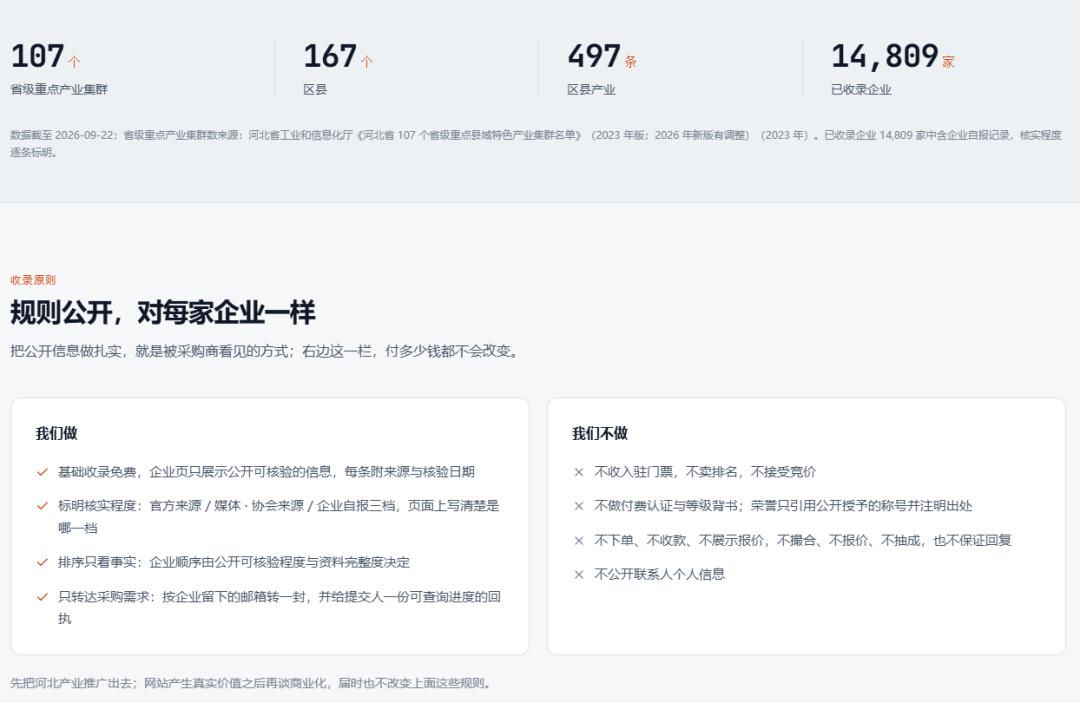Click the 14,809 已收录企业 statistic
Viewport: 1080px width, 703px height.
point(893,68)
